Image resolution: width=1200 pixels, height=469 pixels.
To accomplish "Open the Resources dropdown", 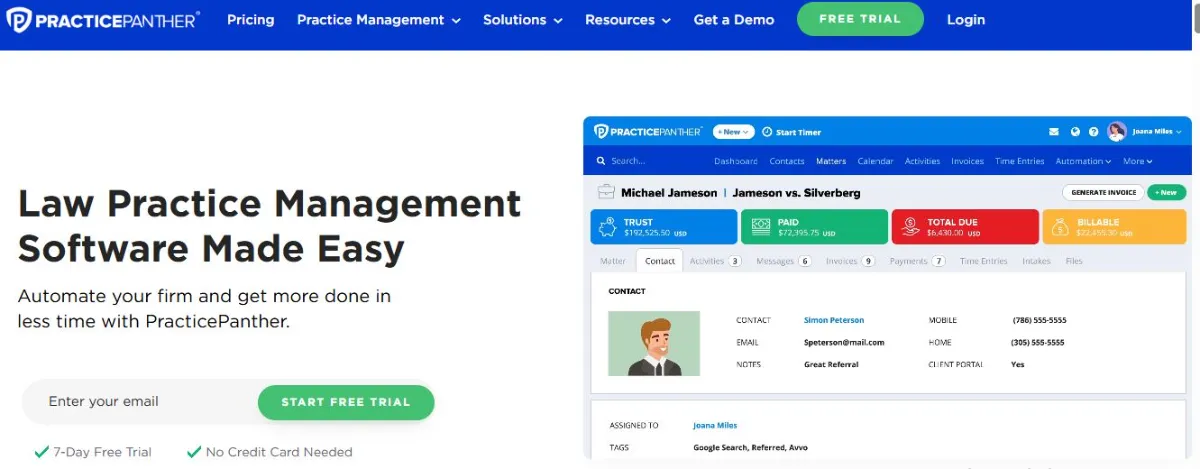I will pyautogui.click(x=628, y=20).
